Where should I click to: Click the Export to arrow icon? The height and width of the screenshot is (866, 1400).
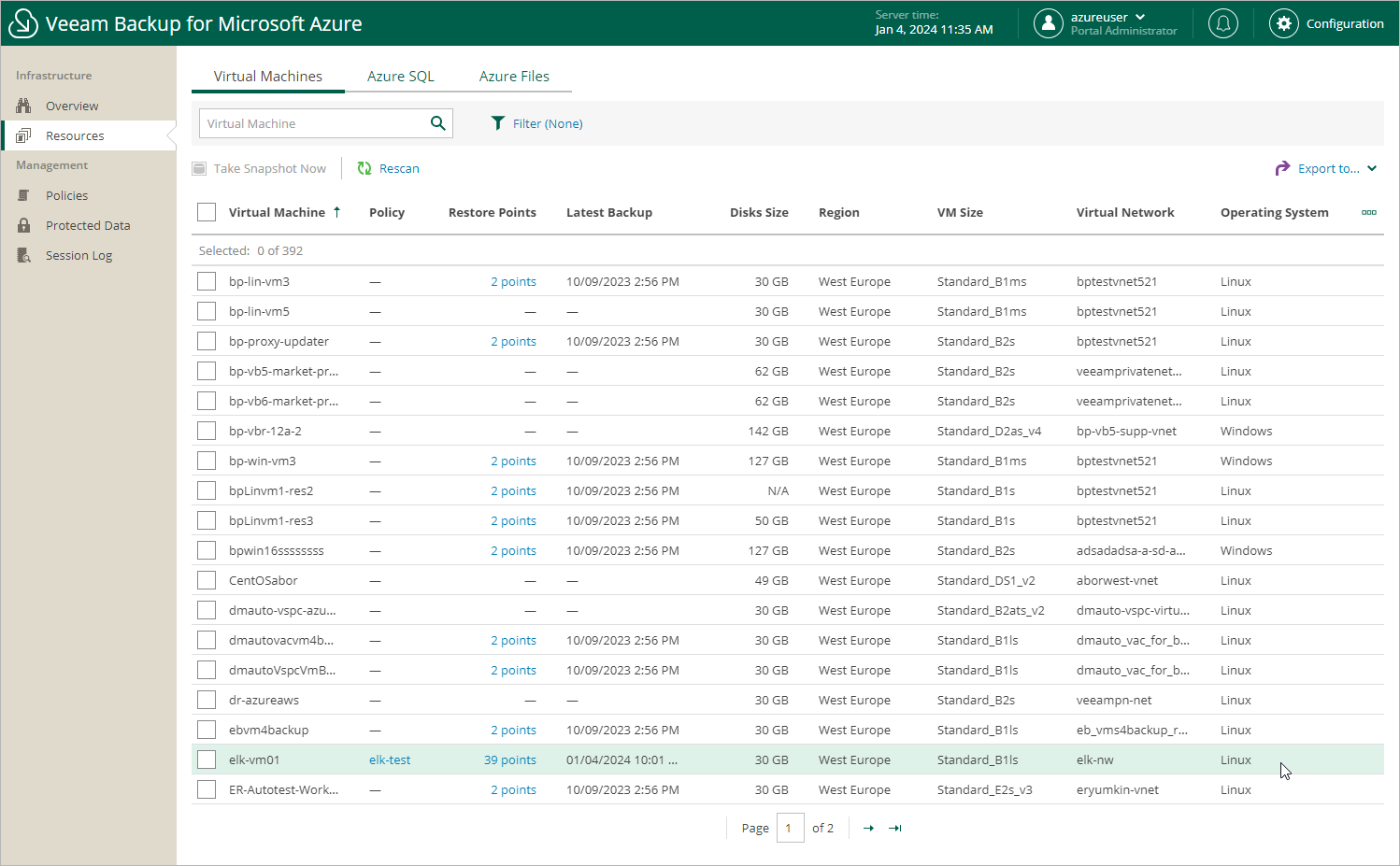click(1282, 168)
